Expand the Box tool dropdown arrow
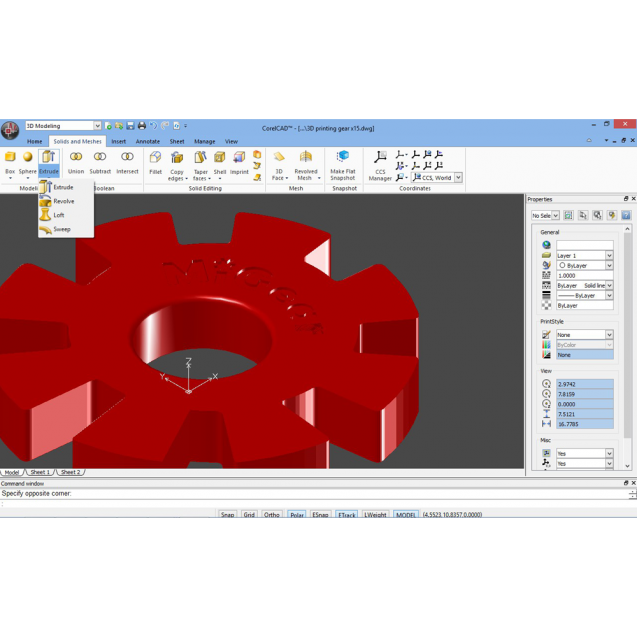Screen dimensions: 637x637 click(10, 178)
